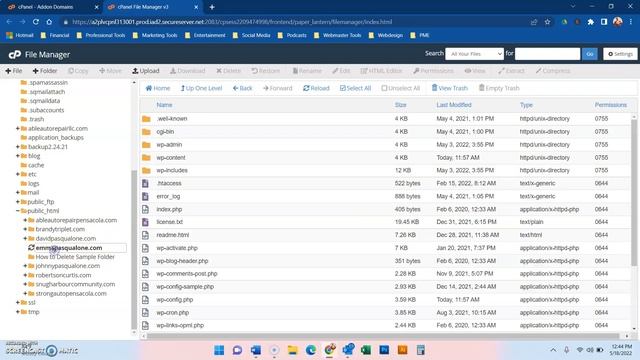640x360 pixels.
Task: Expand the johnnypasqualone.com tree folder
Action: (x=25, y=266)
